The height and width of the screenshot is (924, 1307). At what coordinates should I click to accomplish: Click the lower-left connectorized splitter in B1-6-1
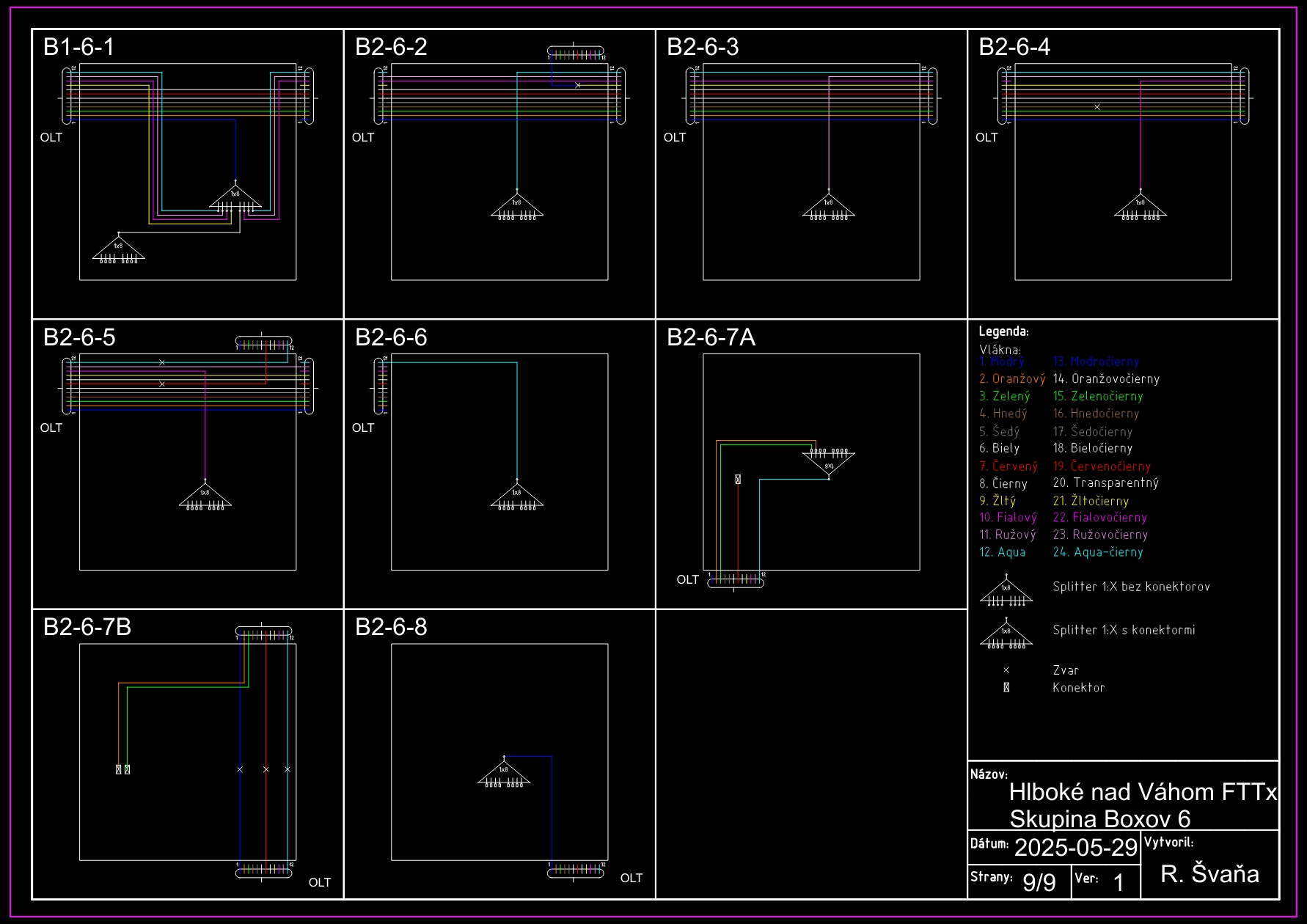coord(118,249)
